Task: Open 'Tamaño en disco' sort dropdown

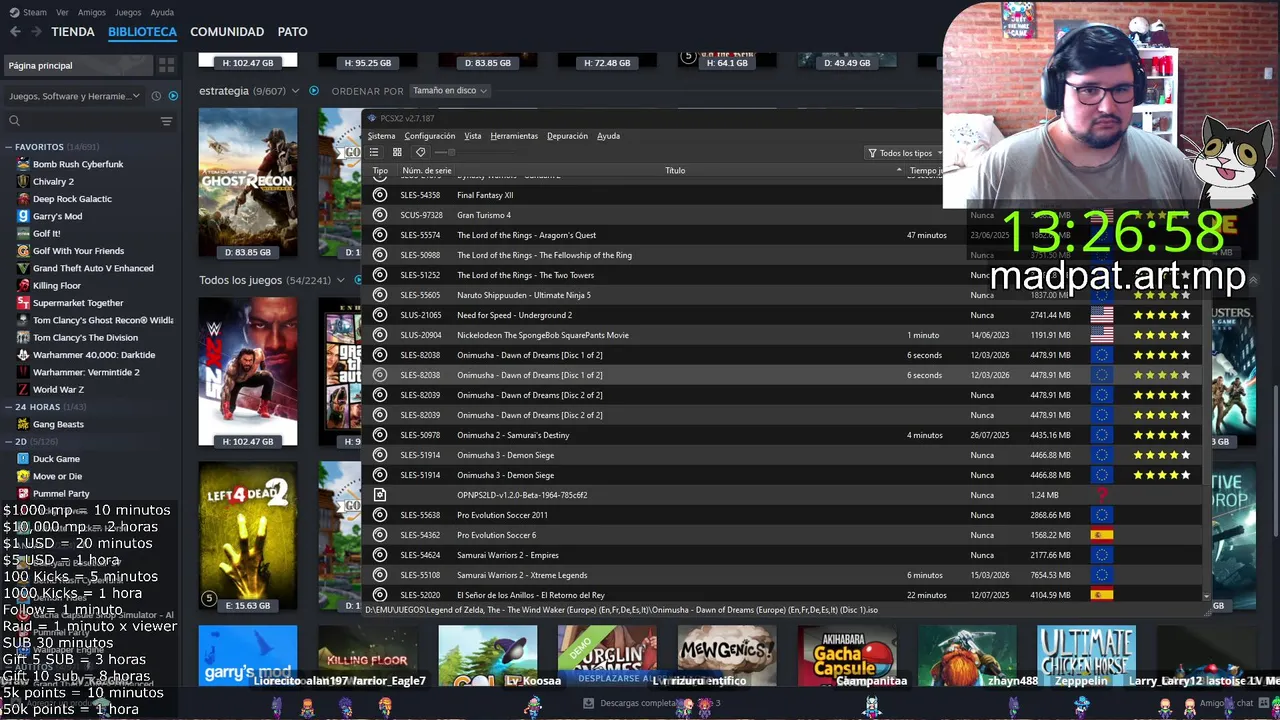Action: pos(449,90)
